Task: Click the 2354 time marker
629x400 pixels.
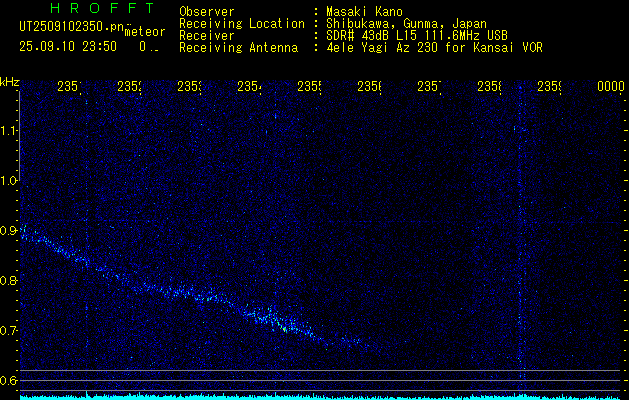Action: coord(250,86)
